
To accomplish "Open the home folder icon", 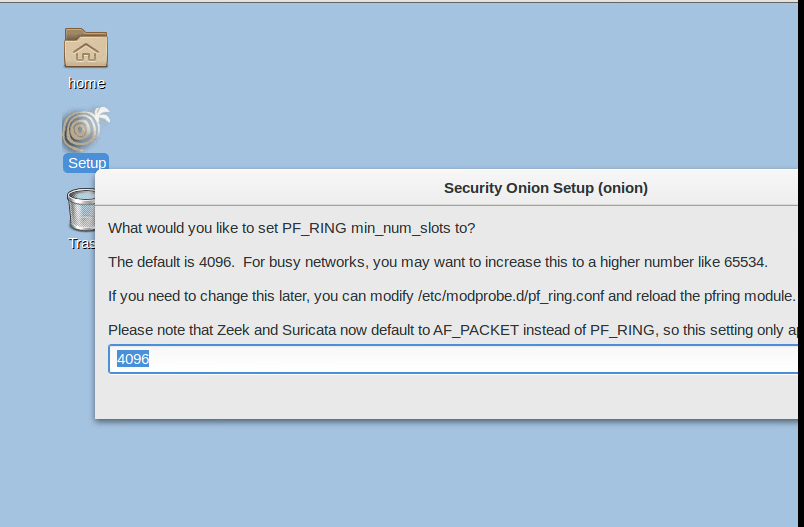I will click(x=86, y=48).
